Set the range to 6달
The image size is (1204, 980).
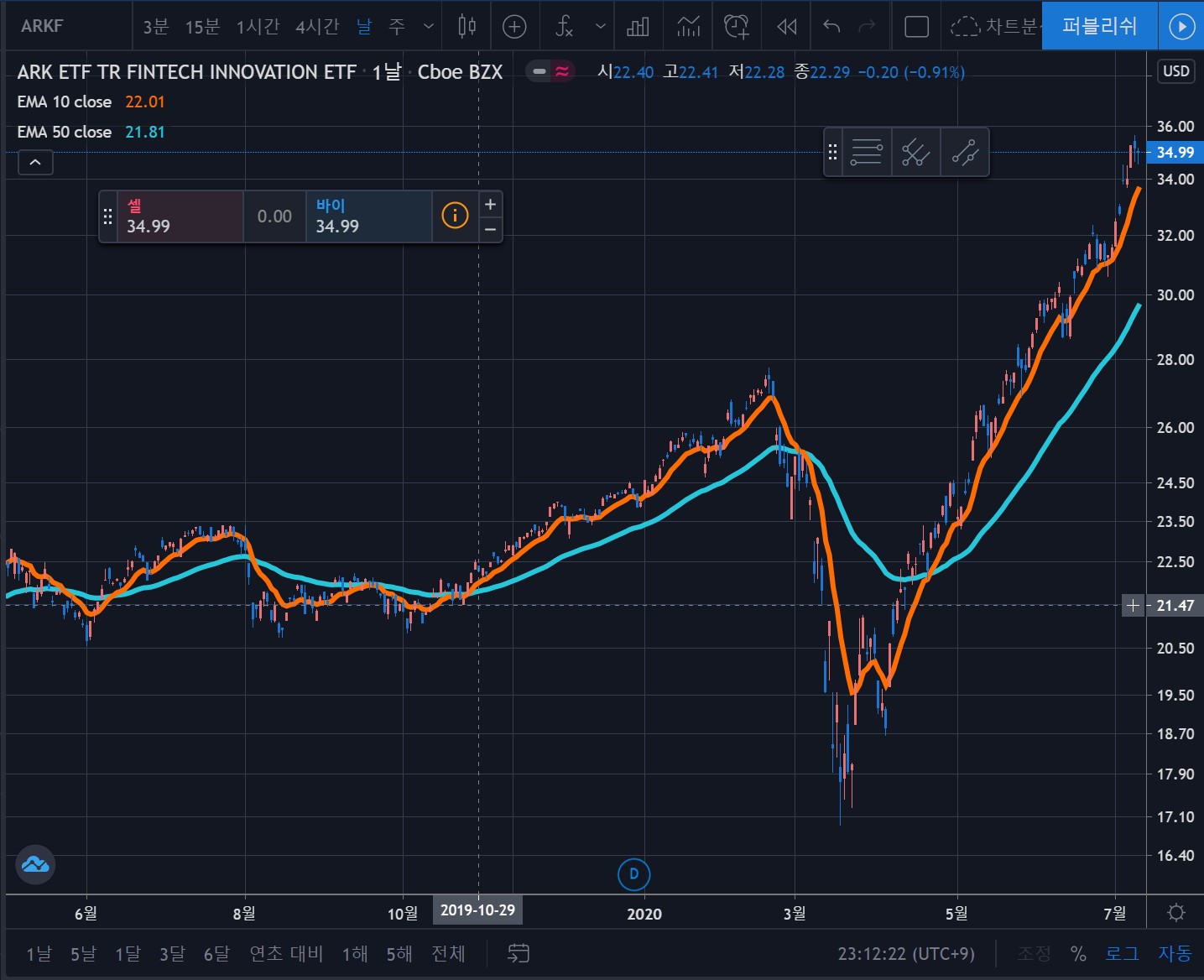(216, 954)
